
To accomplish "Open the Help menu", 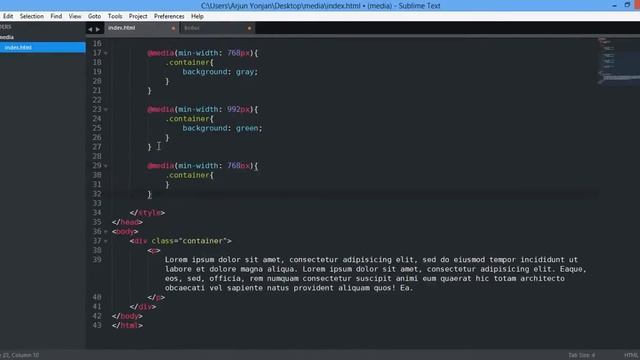I will 197,16.
